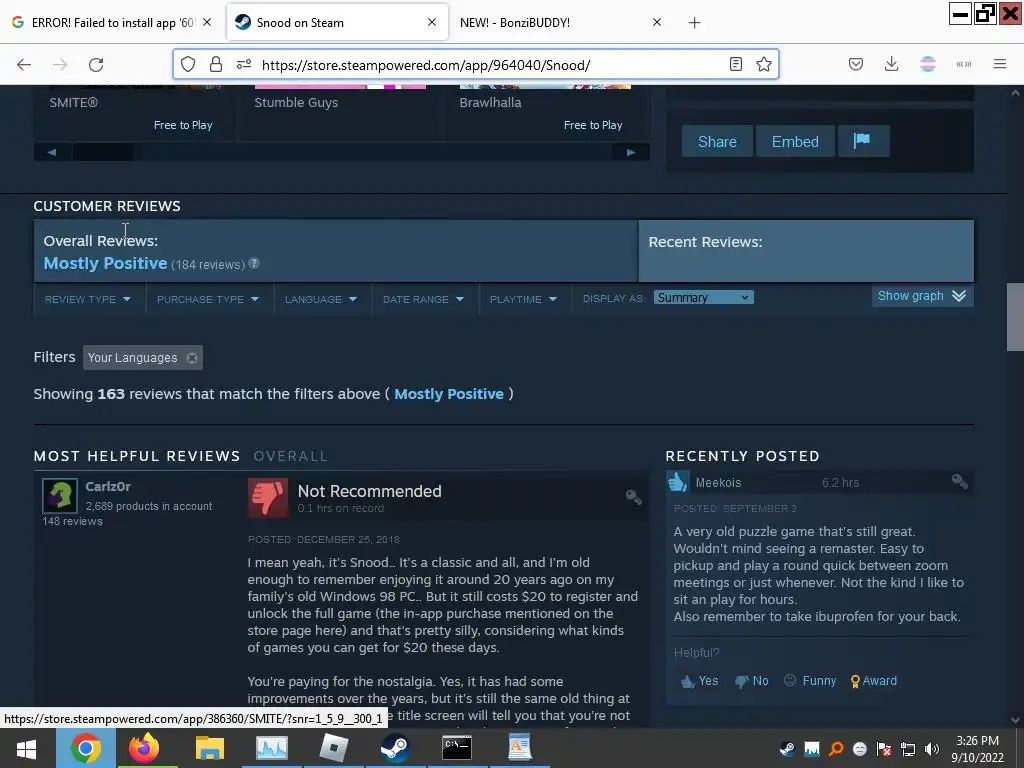The image size is (1024, 768).
Task: Expand the Purchase Type dropdown
Action: coord(208,299)
